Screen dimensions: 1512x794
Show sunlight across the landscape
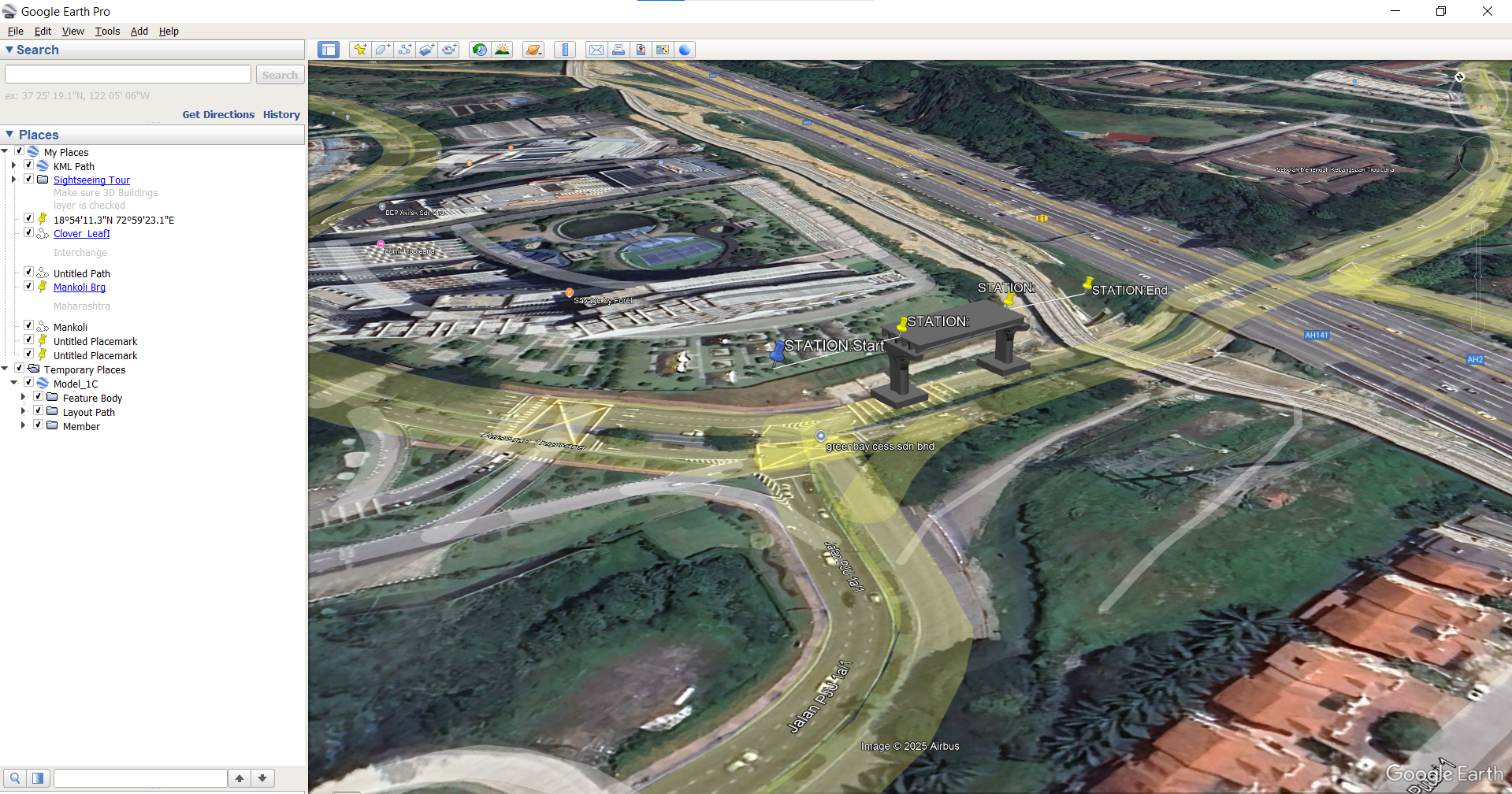tap(502, 50)
